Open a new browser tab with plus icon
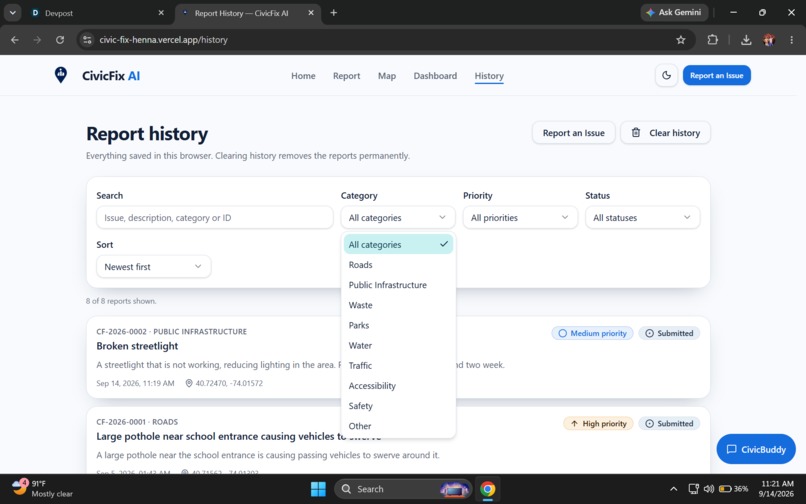Viewport: 806px width, 504px height. click(x=334, y=13)
